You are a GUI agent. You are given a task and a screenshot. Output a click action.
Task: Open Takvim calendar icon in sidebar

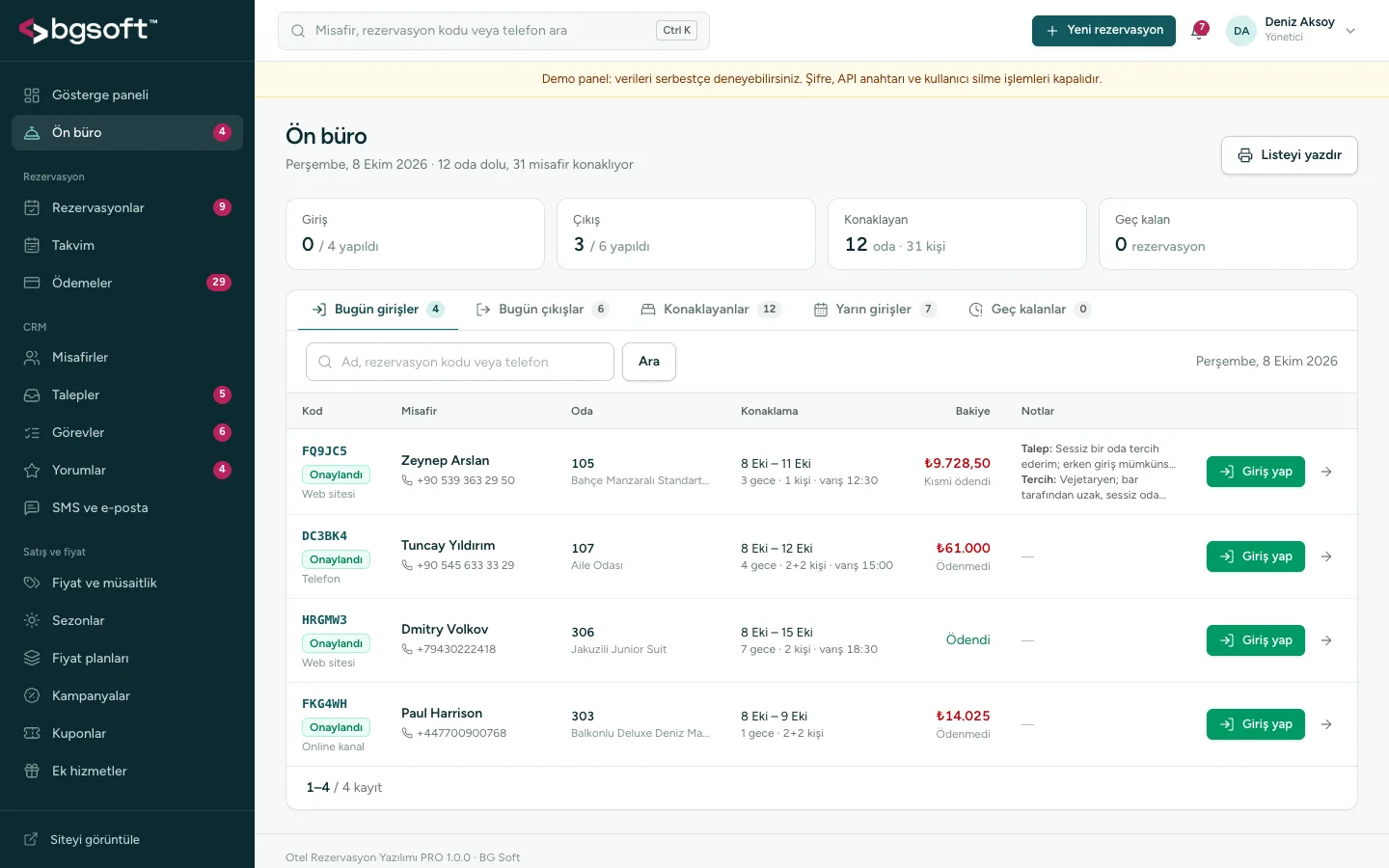[x=32, y=246]
